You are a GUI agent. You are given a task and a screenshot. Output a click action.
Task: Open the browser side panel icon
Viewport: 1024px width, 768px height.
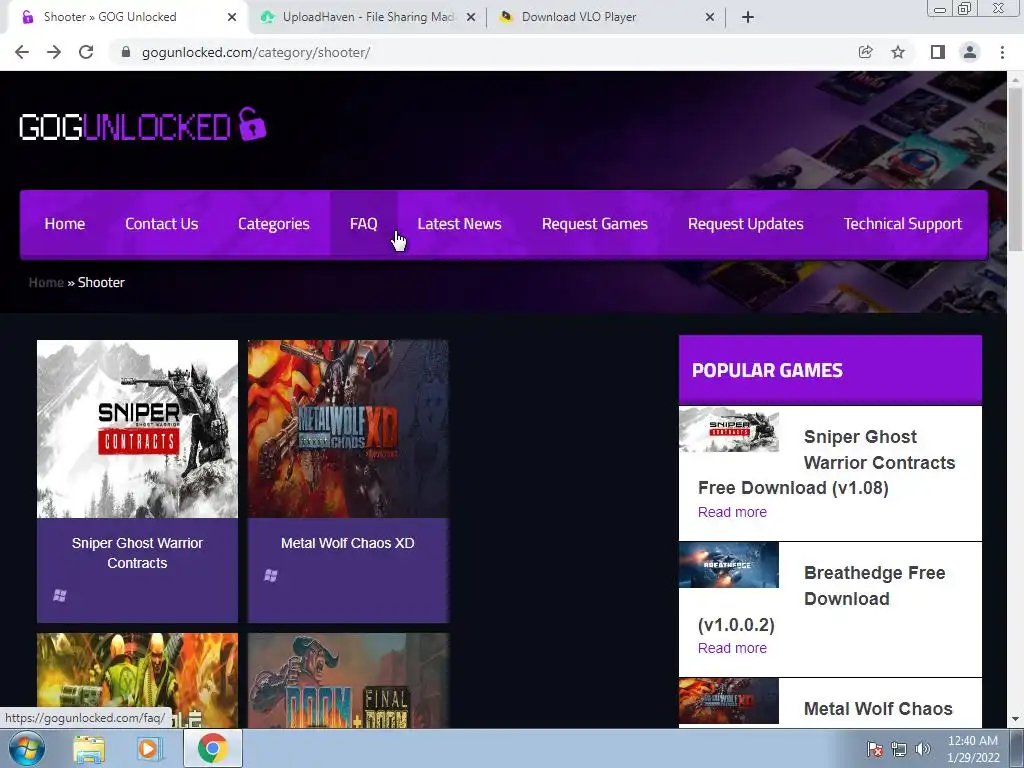[938, 52]
